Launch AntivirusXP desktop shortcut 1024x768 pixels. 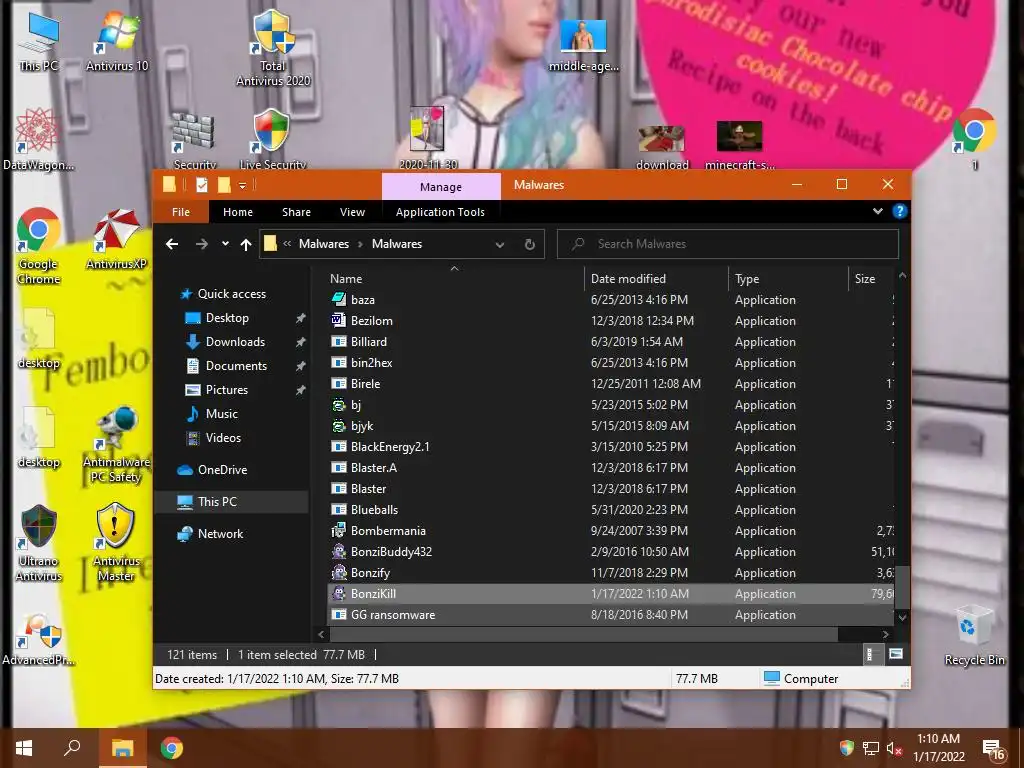[116, 238]
